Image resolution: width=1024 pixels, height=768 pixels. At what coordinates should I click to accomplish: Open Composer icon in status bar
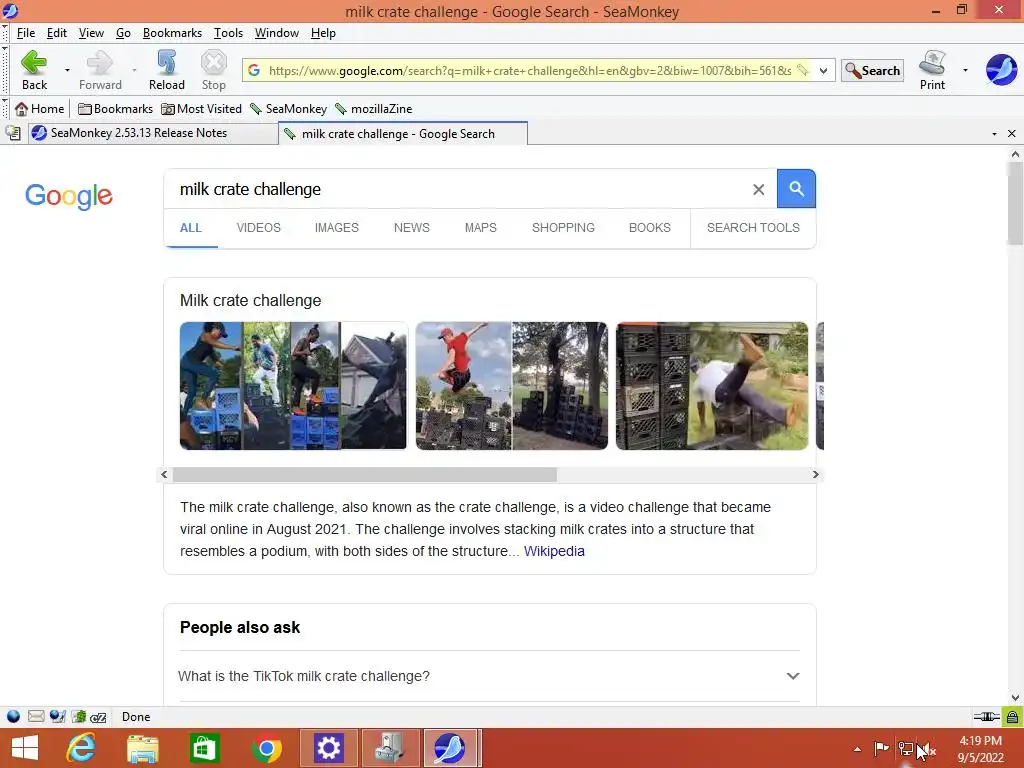tap(57, 716)
